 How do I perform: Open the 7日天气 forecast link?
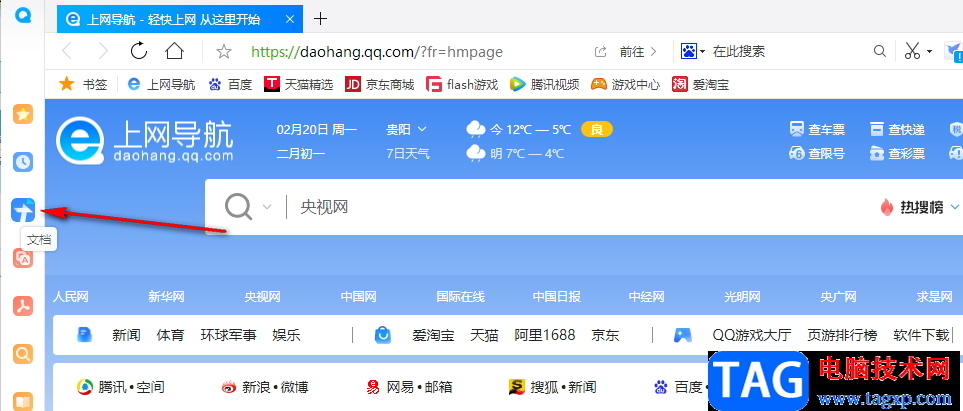408,154
